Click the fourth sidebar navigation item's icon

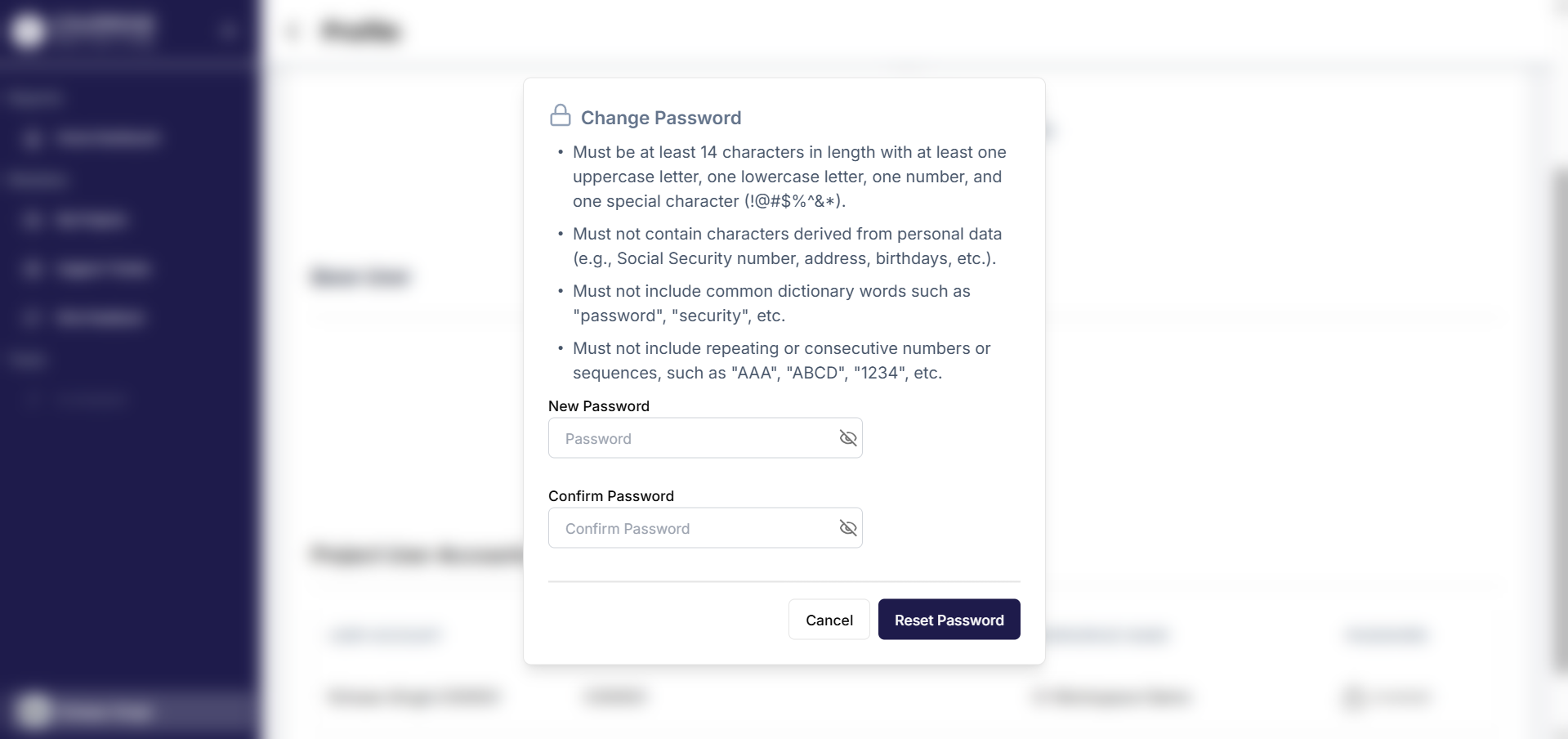(33, 318)
